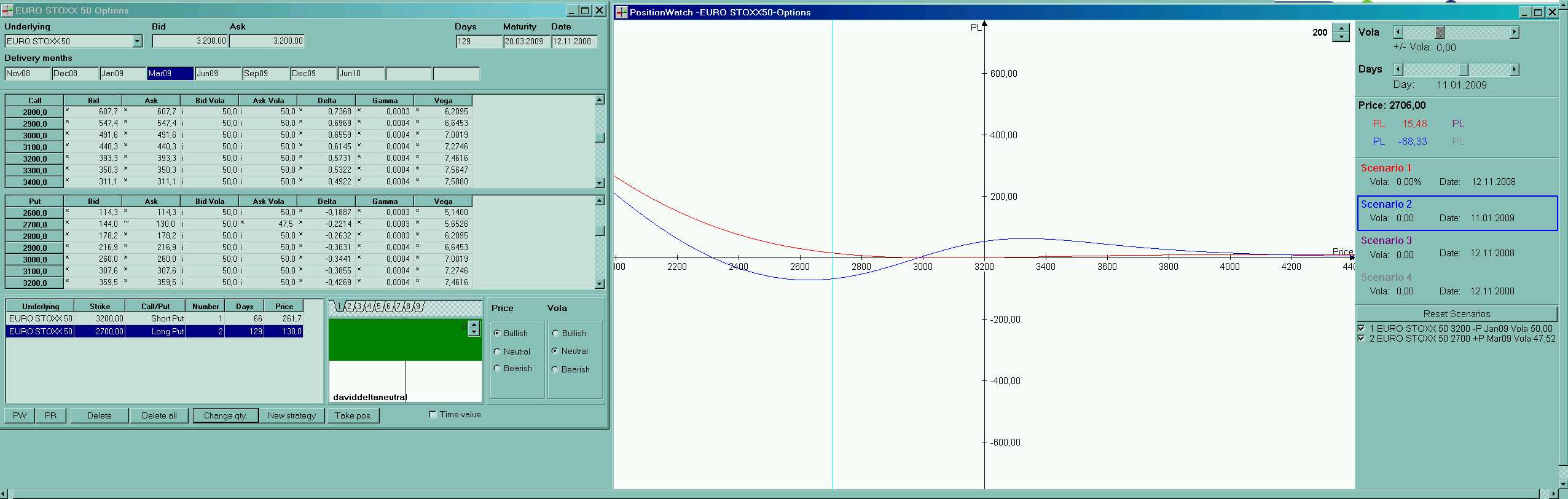Screen dimensions: 1568x499
Task: Increase the chart scale value 200
Action: point(1341,28)
